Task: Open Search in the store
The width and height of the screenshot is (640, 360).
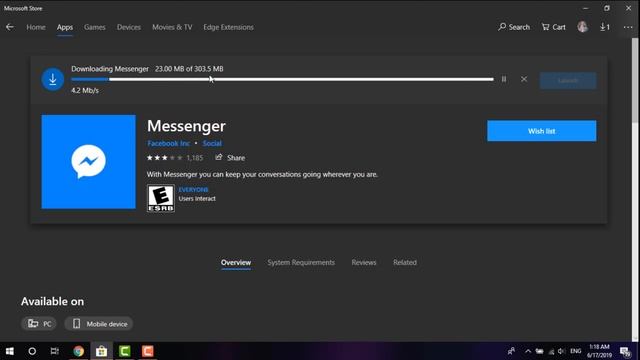Action: (x=514, y=27)
